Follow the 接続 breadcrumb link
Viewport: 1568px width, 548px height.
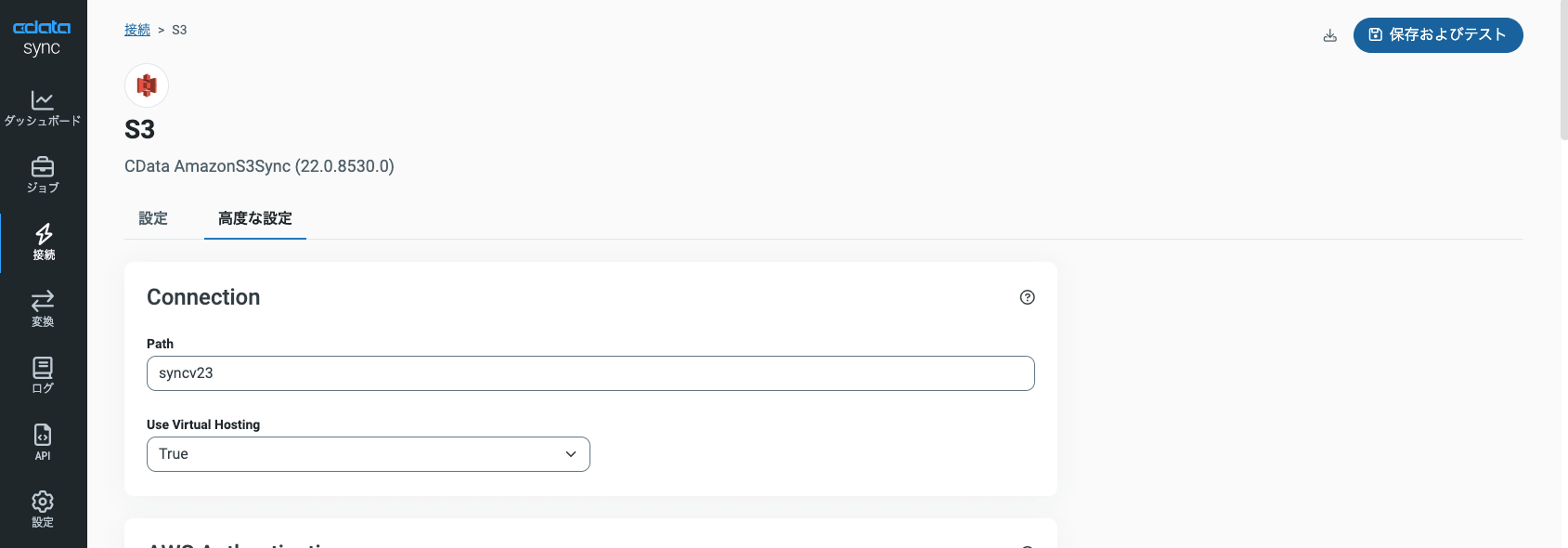137,30
